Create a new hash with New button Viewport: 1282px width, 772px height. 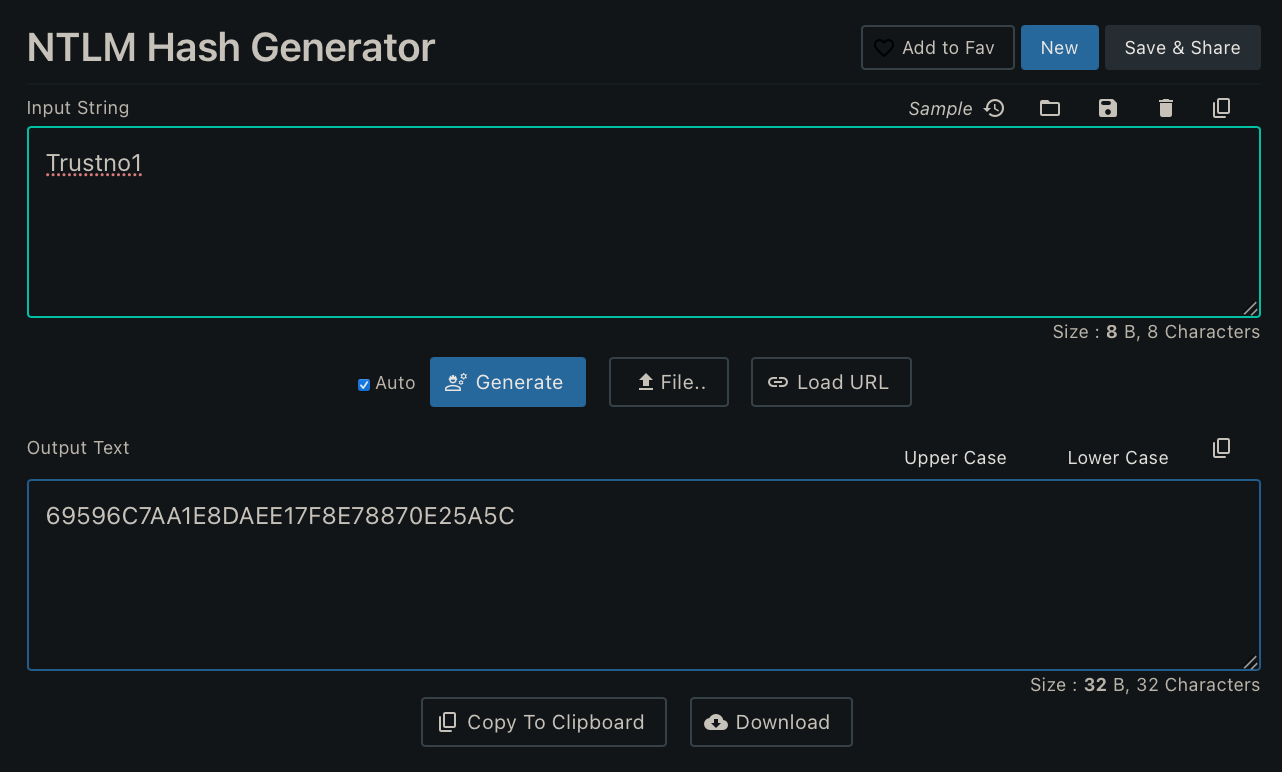click(1059, 48)
